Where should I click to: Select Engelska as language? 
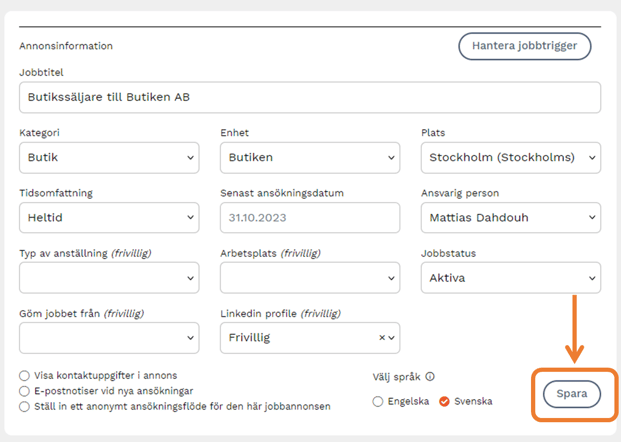click(x=377, y=402)
